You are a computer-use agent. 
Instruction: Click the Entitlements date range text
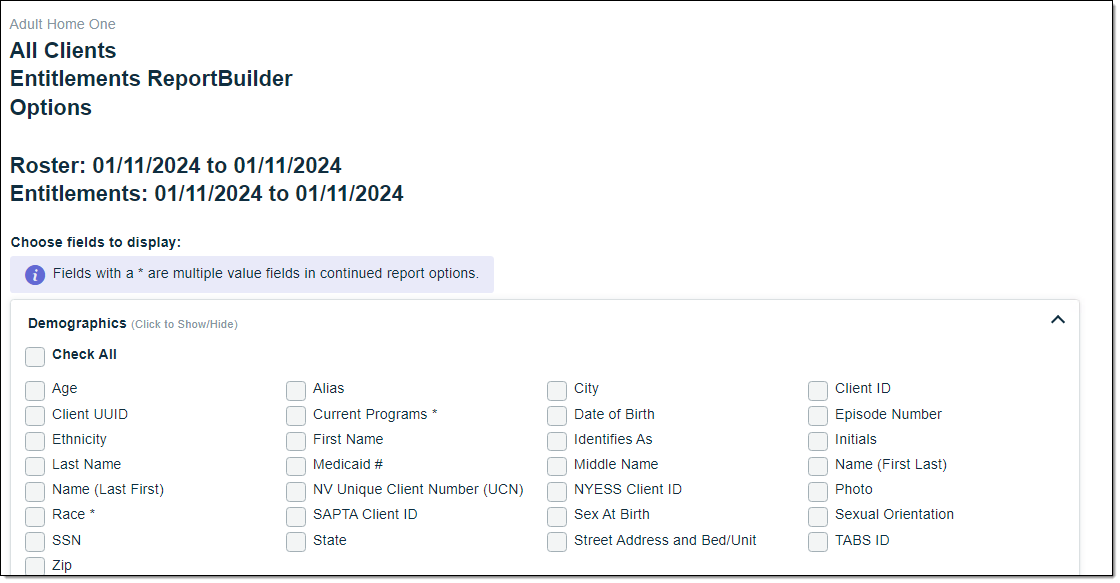coord(206,194)
